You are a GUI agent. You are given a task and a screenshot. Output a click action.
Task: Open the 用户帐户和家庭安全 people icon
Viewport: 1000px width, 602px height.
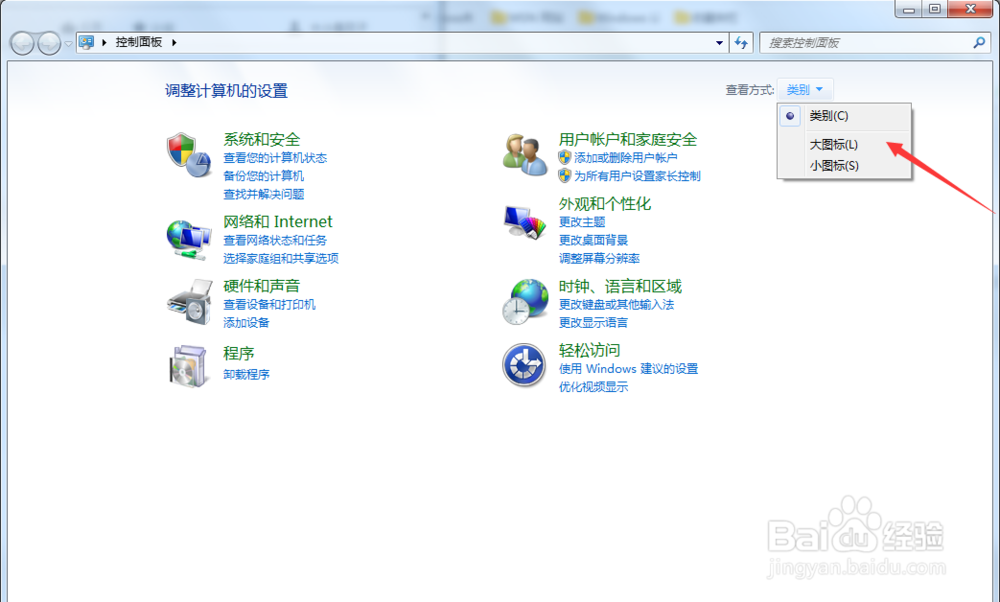[x=524, y=154]
